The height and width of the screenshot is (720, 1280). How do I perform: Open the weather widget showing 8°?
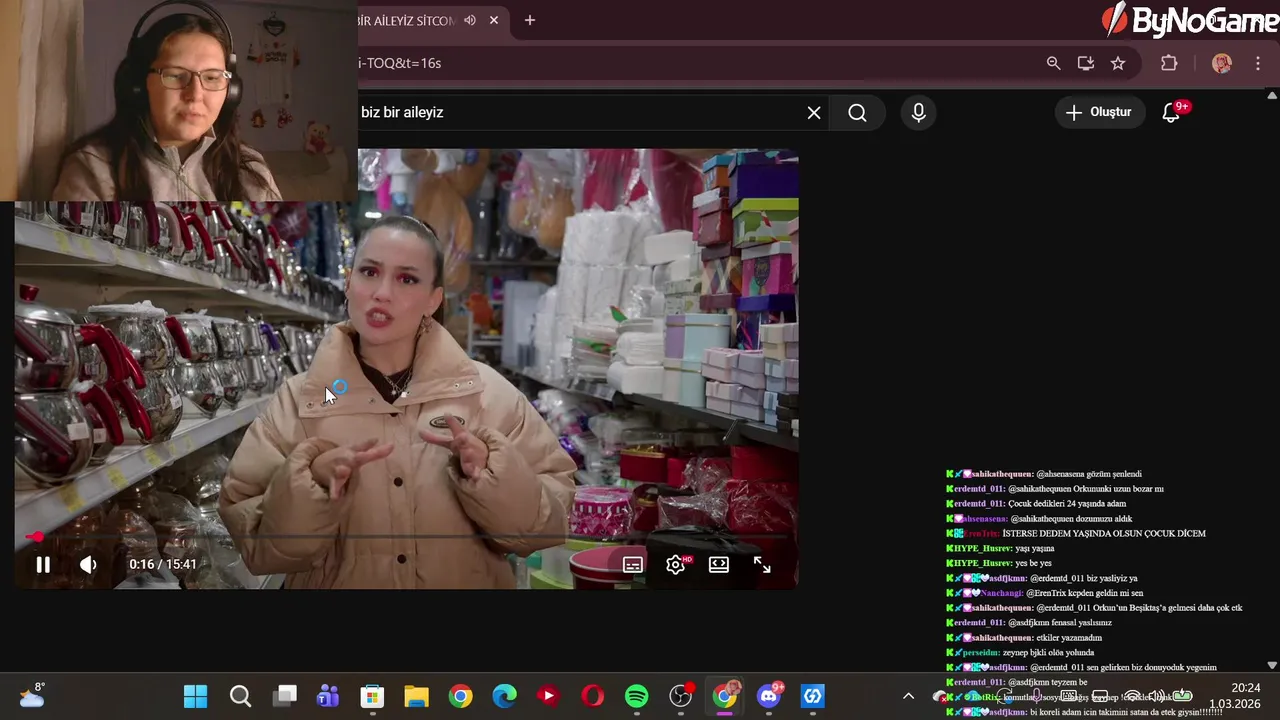[x=32, y=695]
